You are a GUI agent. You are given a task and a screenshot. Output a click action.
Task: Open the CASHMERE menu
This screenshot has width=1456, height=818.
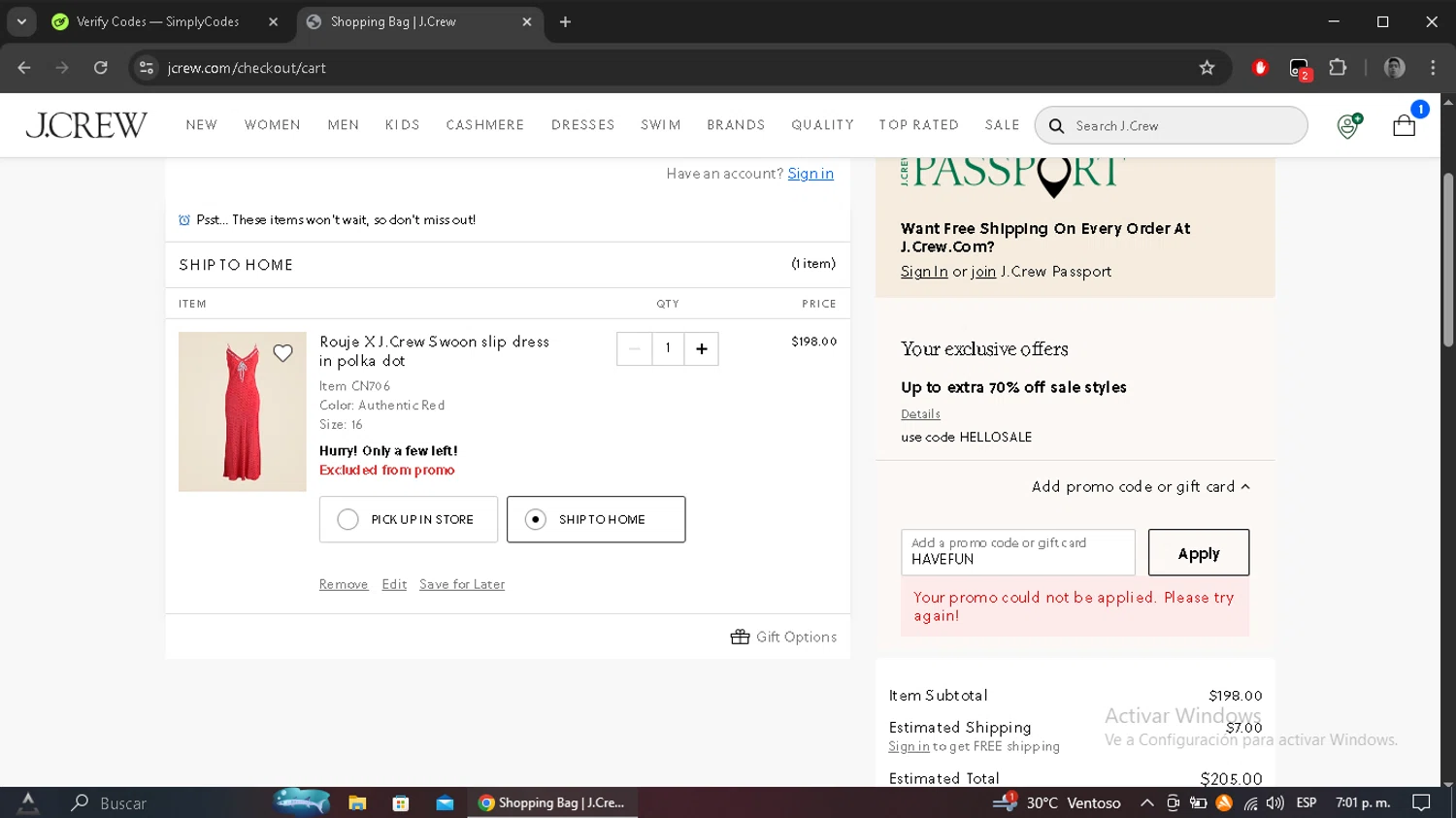coord(485,125)
